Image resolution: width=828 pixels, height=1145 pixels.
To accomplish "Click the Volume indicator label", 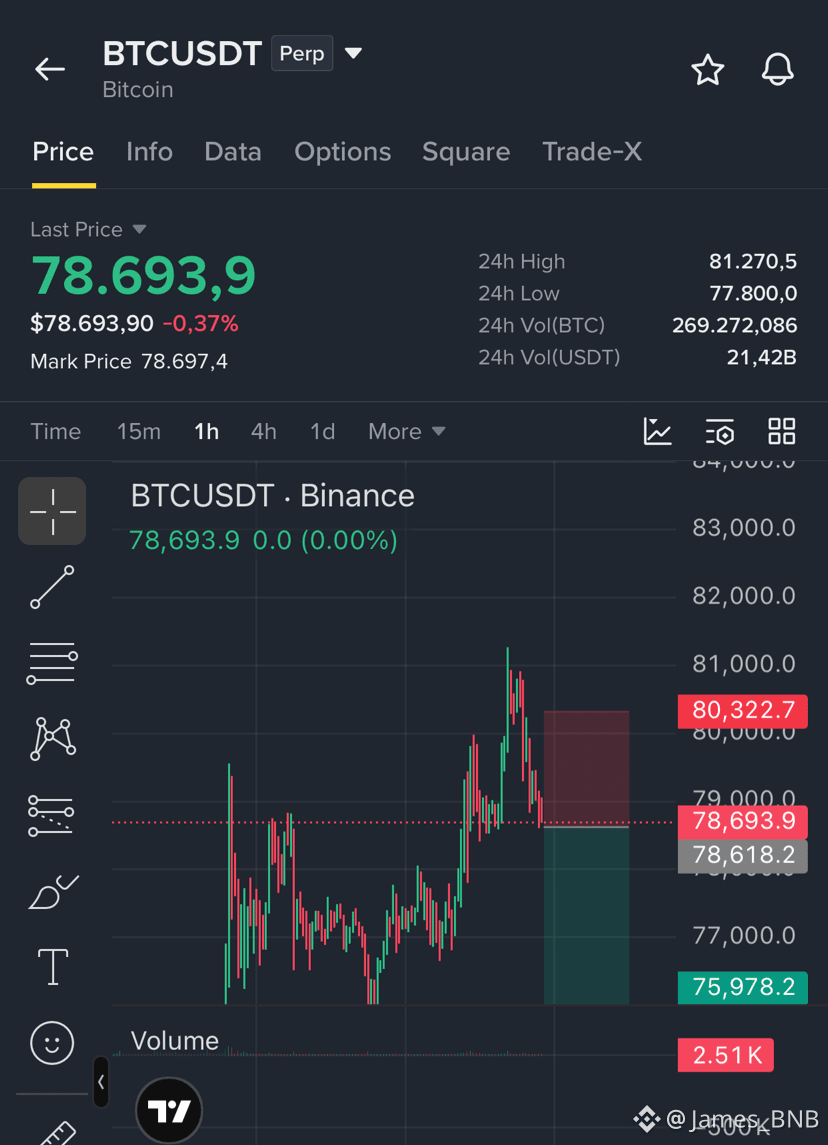I will 175,1041.
